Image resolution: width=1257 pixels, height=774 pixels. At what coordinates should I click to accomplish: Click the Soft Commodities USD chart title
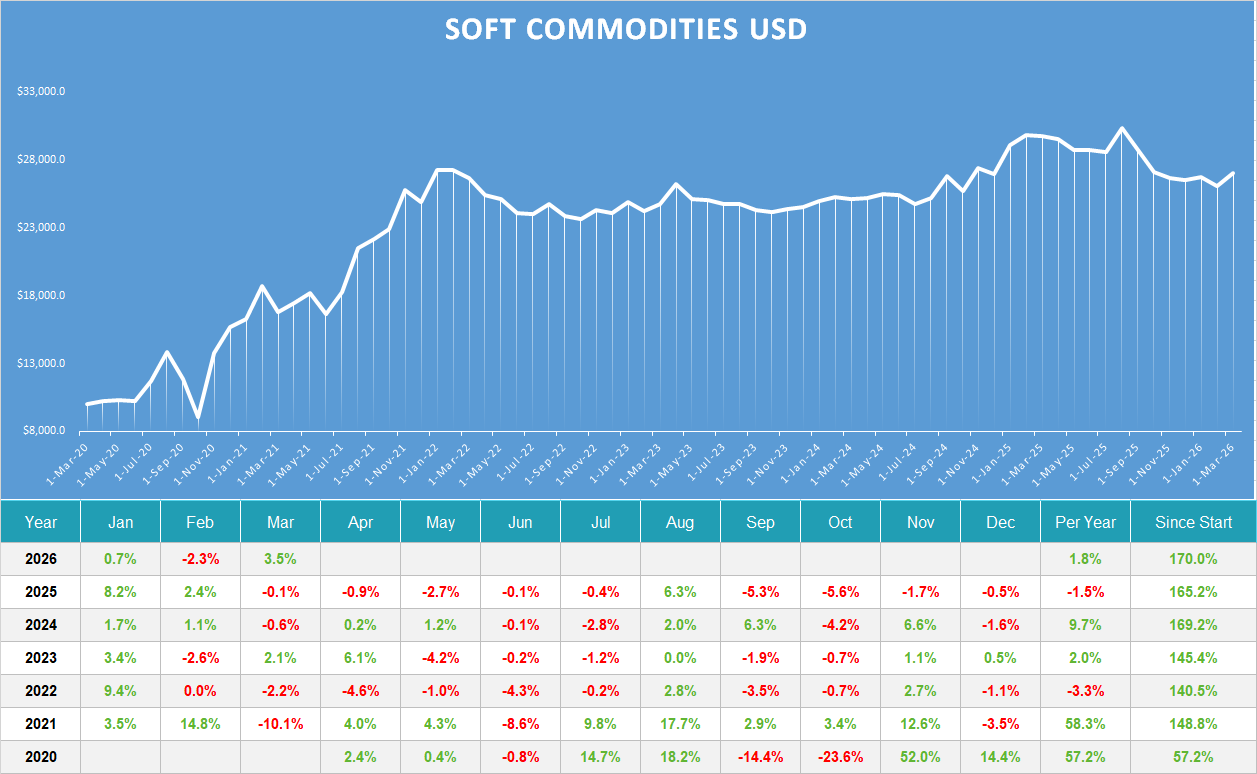pos(626,29)
